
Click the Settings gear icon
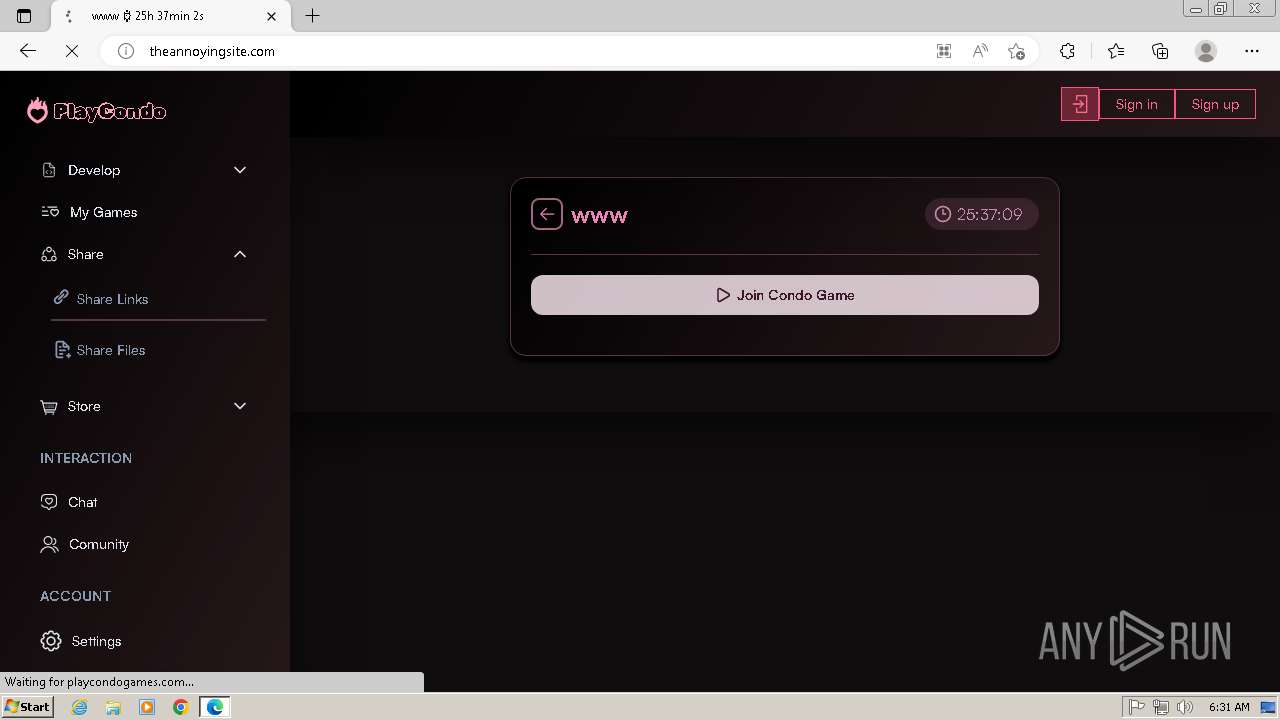coord(51,641)
